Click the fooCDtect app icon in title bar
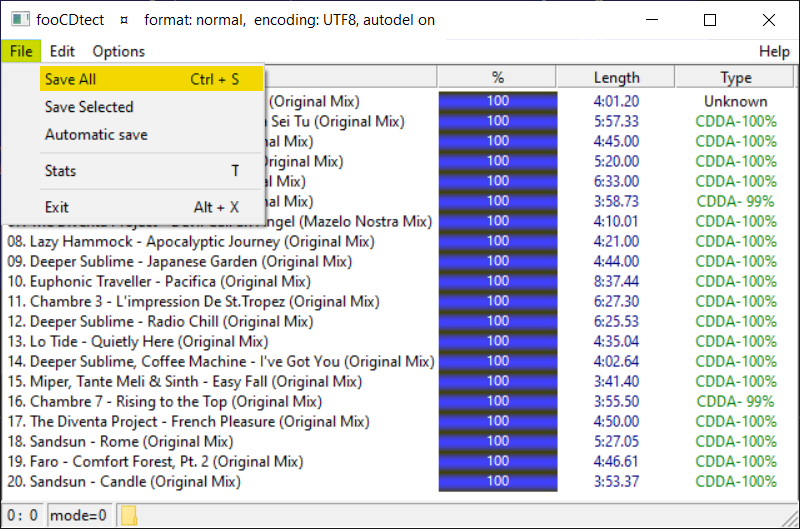The height and width of the screenshot is (529, 800). click(20, 20)
